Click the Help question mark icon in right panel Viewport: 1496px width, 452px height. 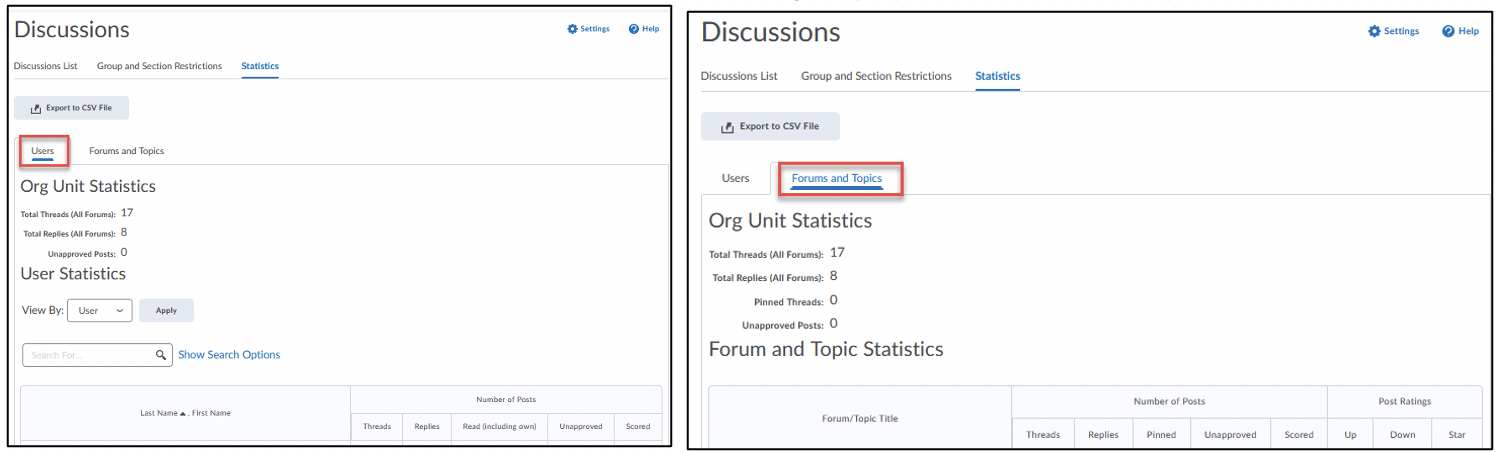1447,31
